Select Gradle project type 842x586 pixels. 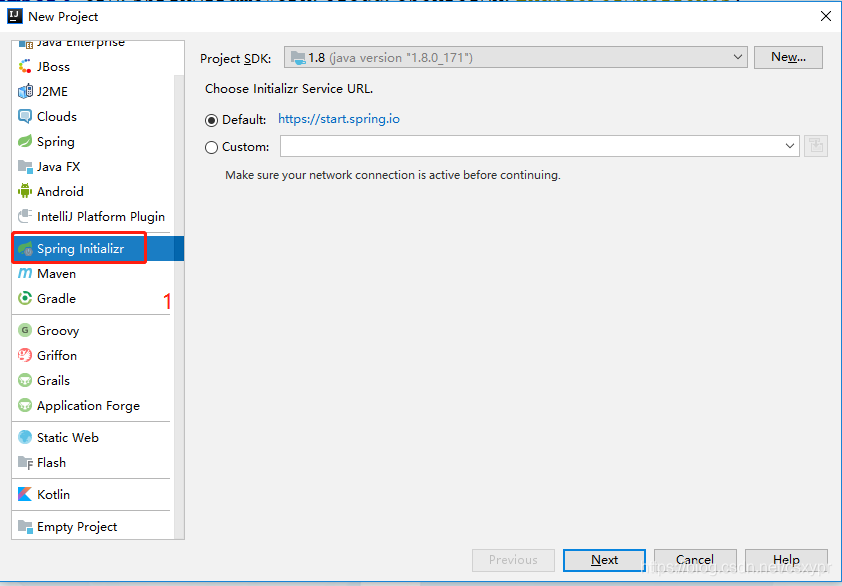(x=93, y=299)
